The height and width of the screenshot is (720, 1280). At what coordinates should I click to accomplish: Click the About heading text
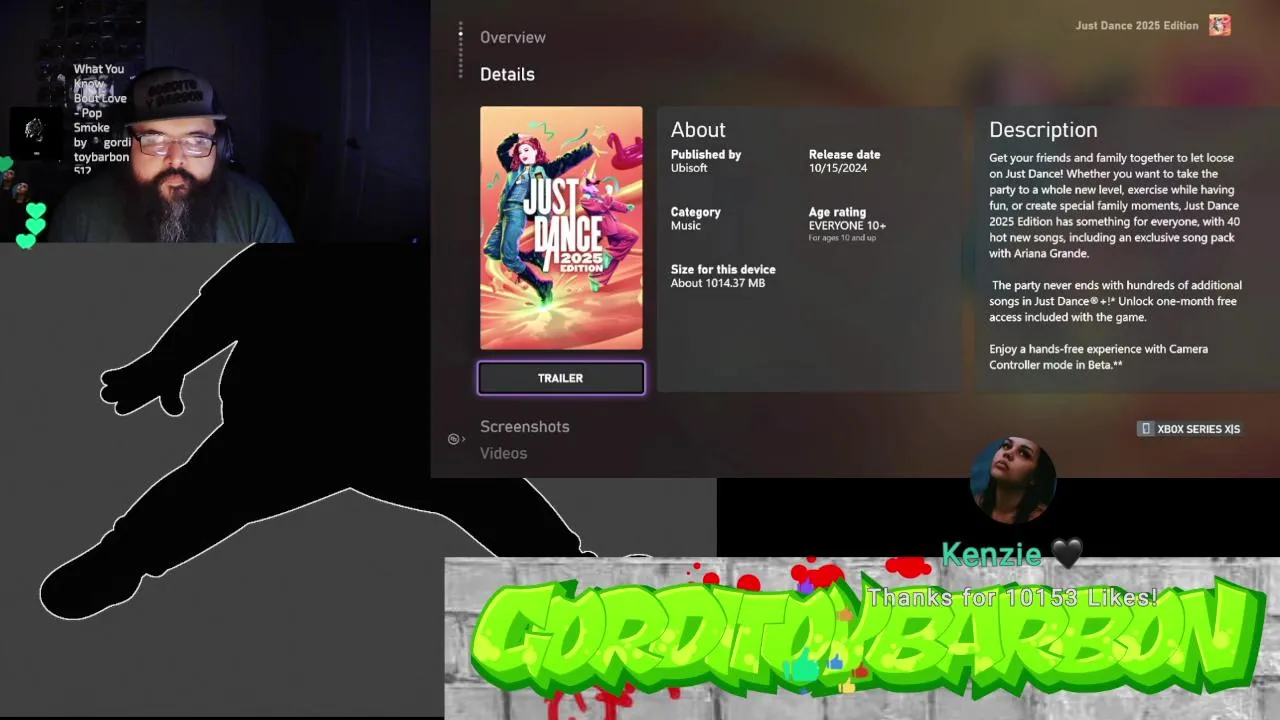(x=698, y=130)
